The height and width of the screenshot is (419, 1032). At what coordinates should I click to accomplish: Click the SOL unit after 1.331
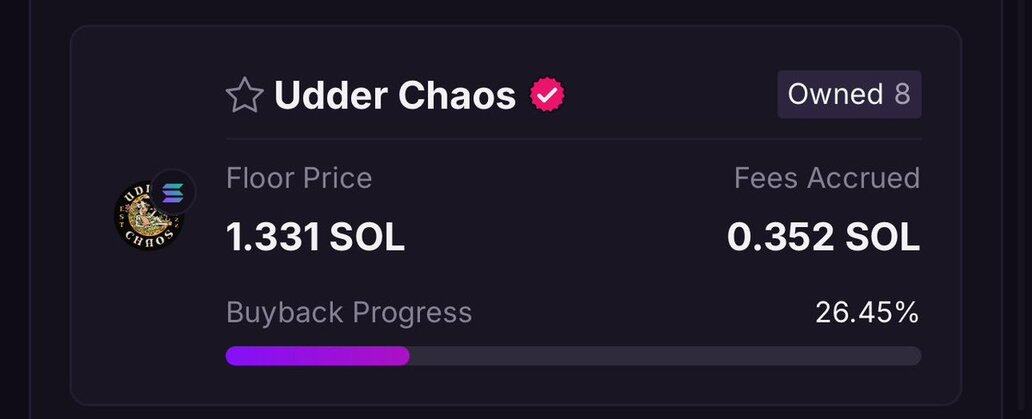click(x=367, y=237)
